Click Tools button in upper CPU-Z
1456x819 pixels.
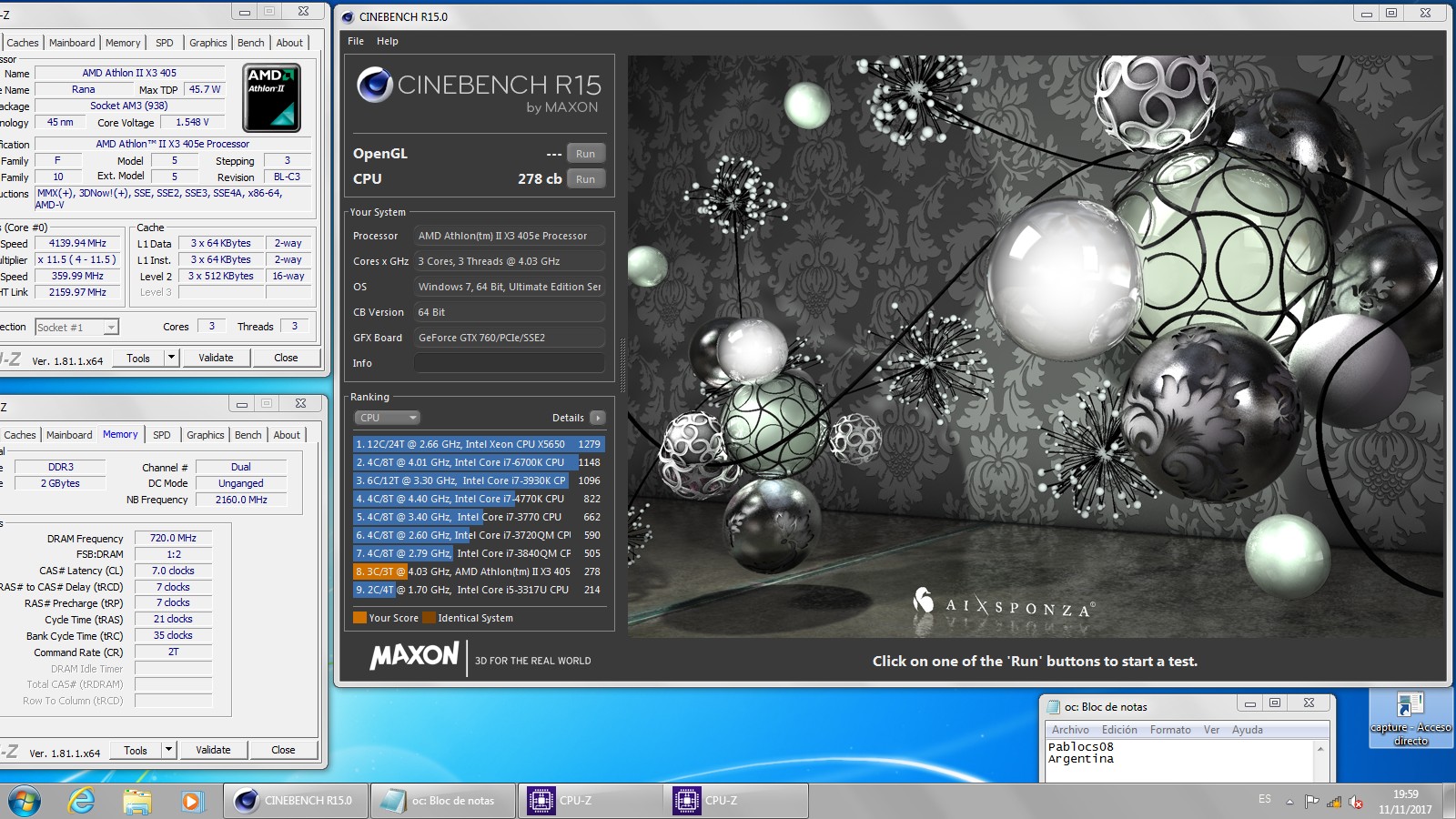click(x=138, y=358)
